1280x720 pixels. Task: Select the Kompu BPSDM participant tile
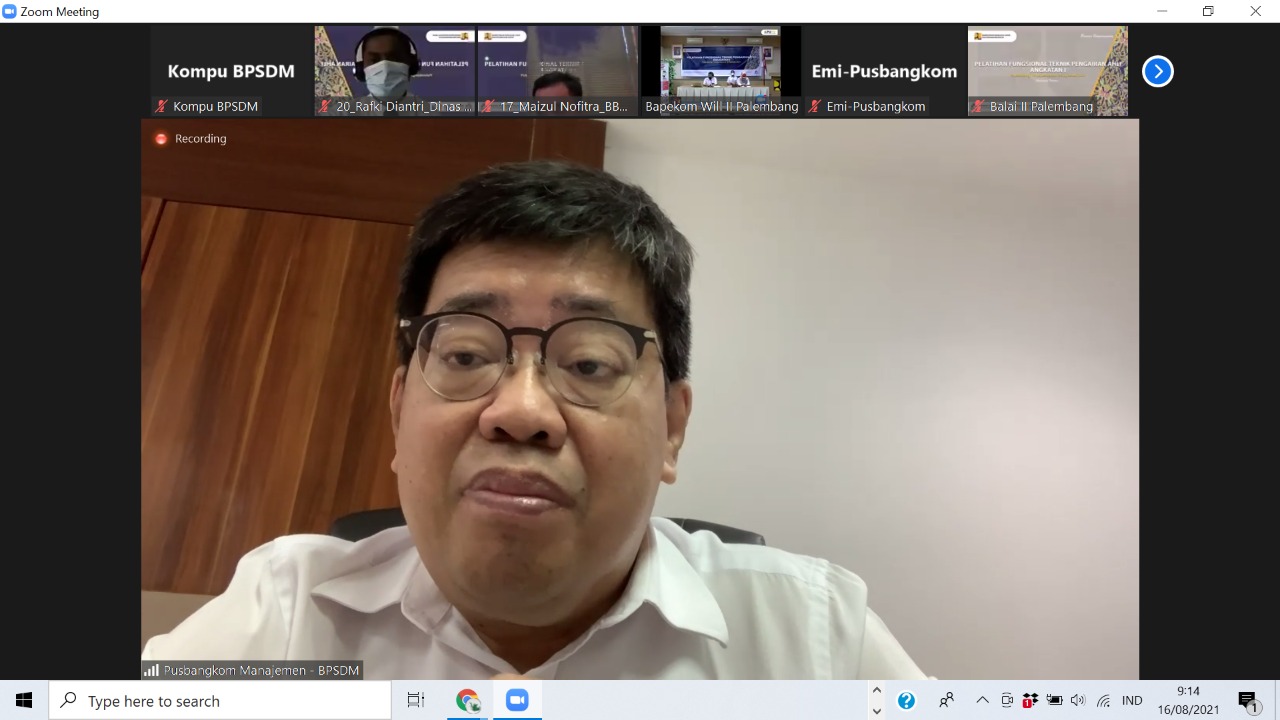pos(231,71)
